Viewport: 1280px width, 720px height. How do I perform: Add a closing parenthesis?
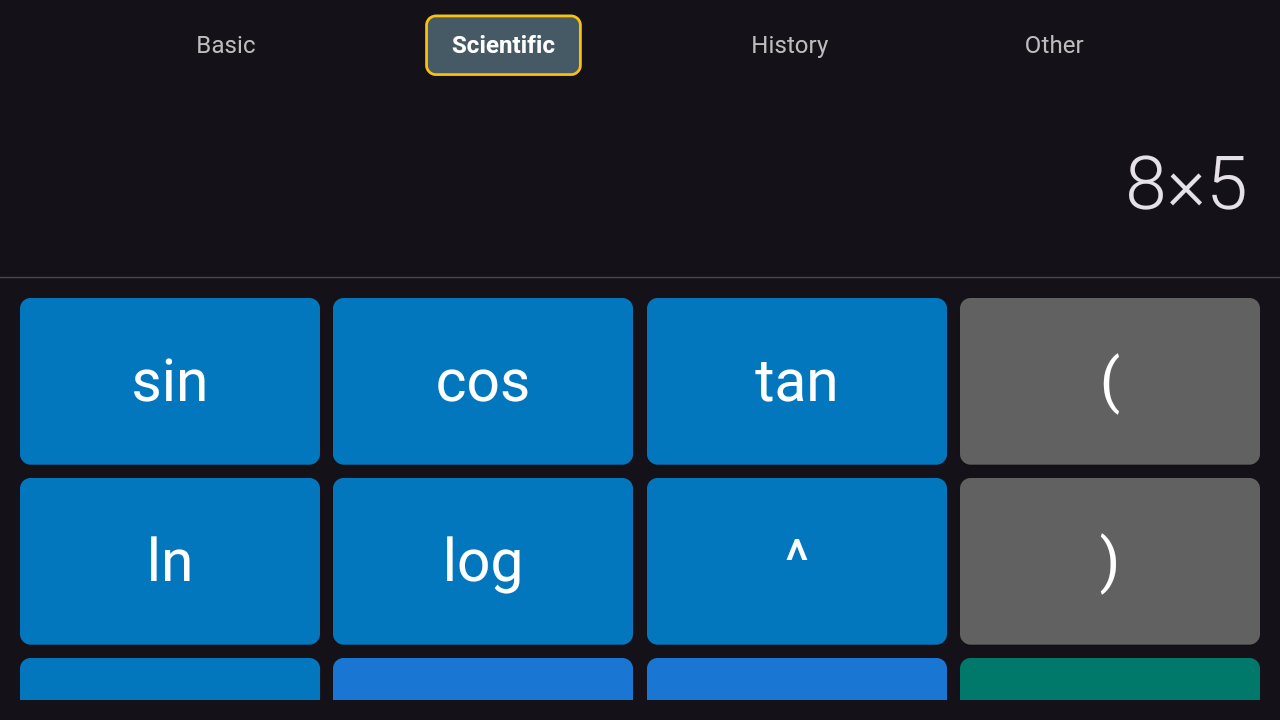coord(1110,561)
